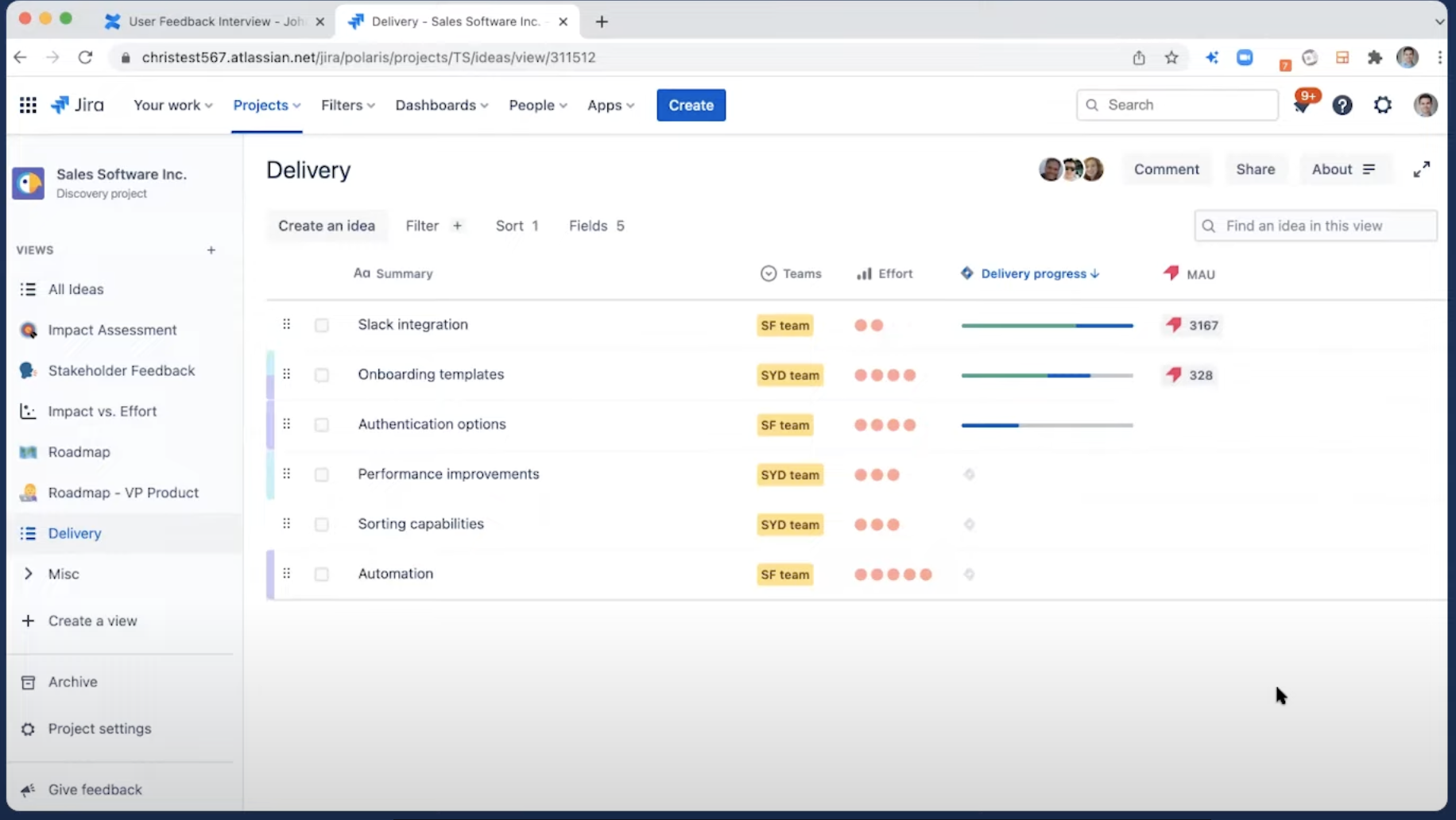Focus the Jira Search field
The image size is (1456, 820).
coord(1177,105)
